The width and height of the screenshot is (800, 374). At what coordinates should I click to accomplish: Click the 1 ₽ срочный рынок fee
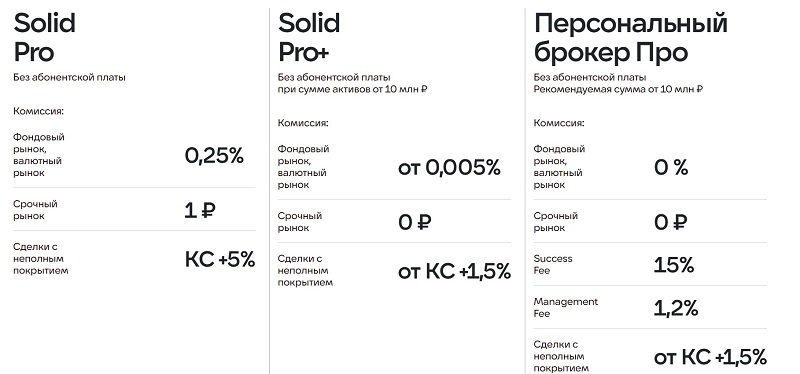(x=200, y=210)
